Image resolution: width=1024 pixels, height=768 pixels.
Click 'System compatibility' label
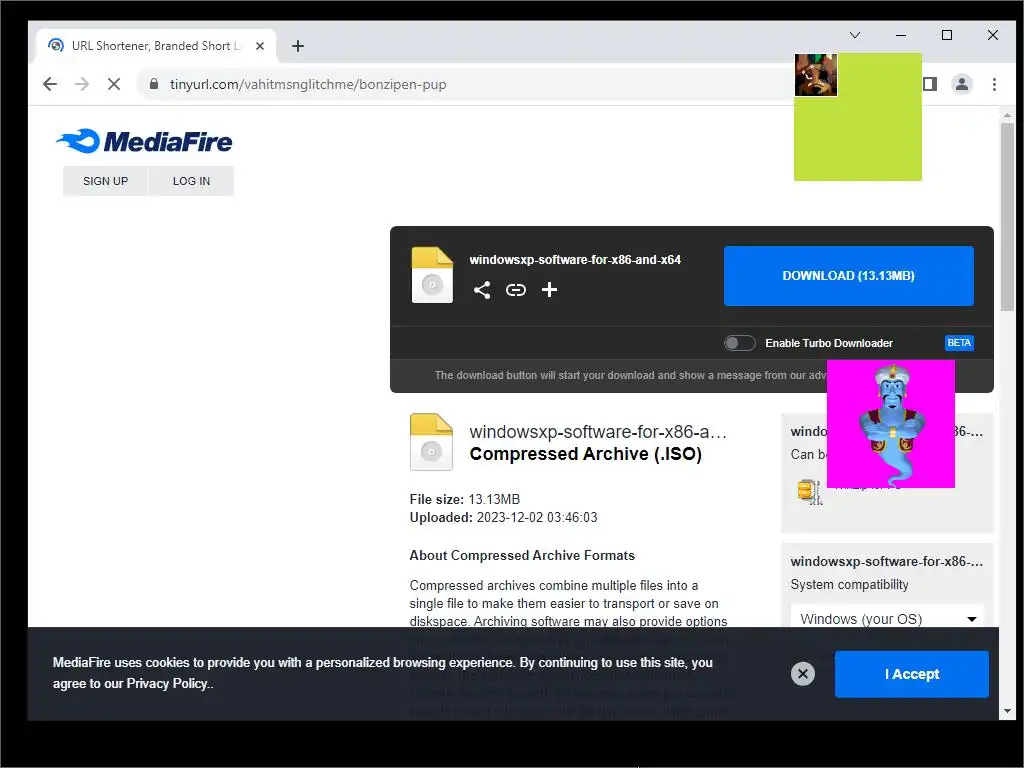(849, 584)
